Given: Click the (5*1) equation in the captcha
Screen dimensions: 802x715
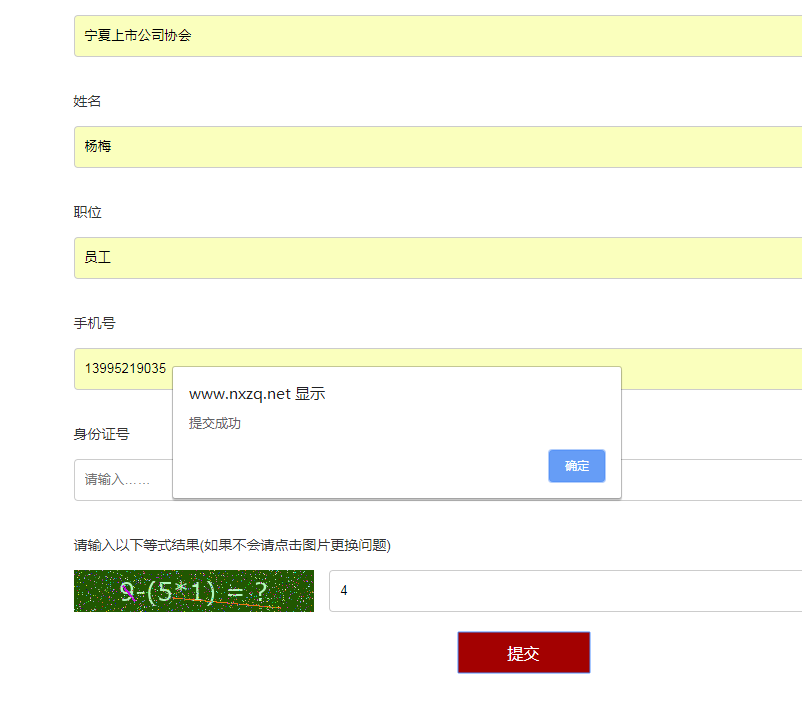Looking at the screenshot, I should [x=181, y=593].
